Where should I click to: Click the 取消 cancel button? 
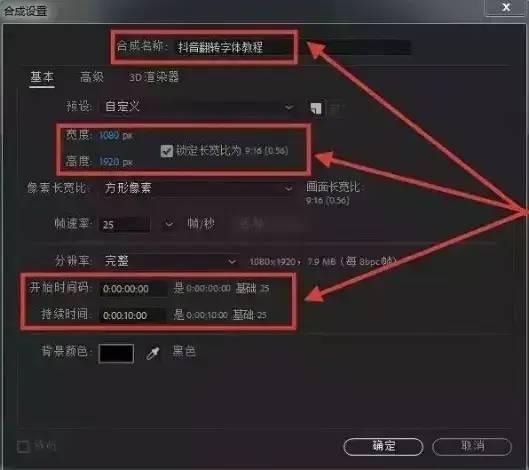point(472,446)
